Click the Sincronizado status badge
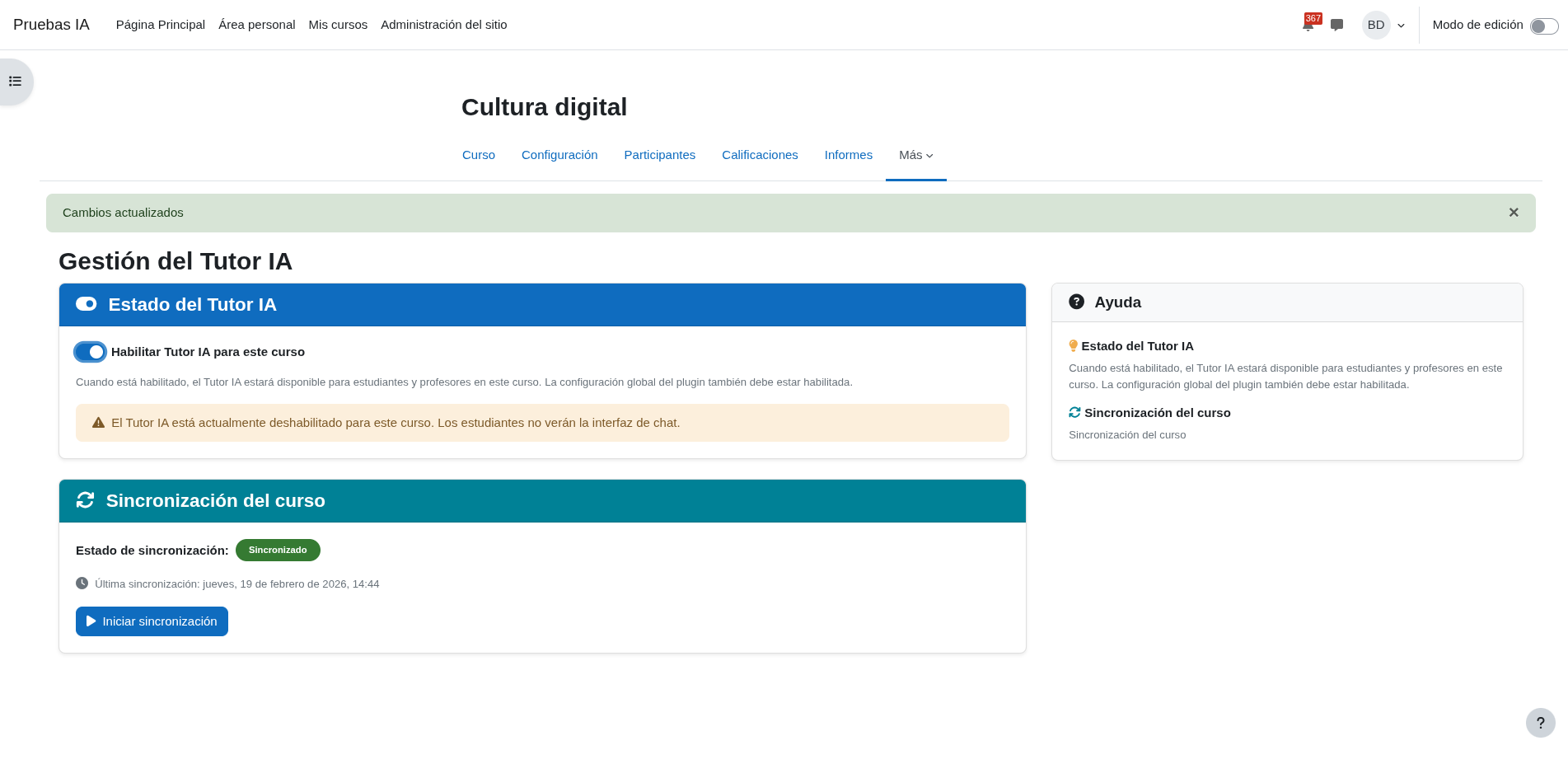This screenshot has height=764, width=1568. pyautogui.click(x=278, y=550)
